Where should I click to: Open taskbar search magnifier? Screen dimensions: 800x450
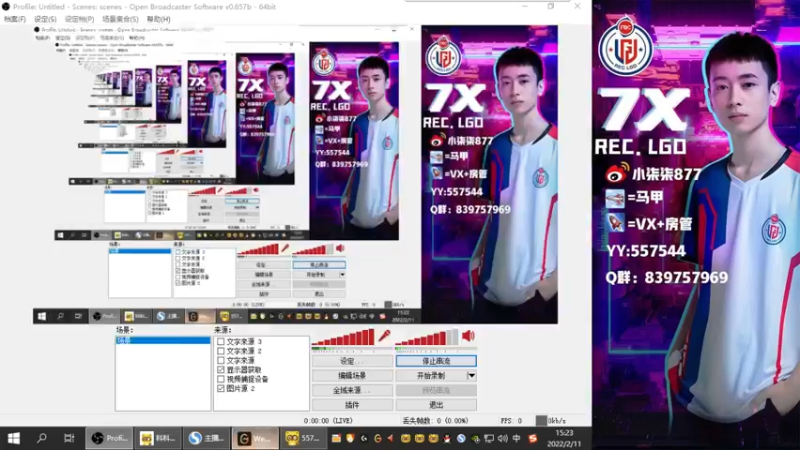(x=42, y=438)
